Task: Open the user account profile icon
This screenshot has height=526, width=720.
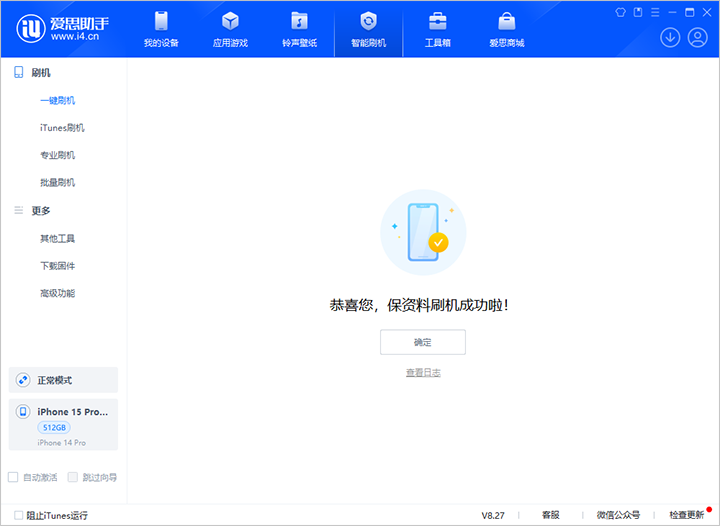Action: (698, 38)
